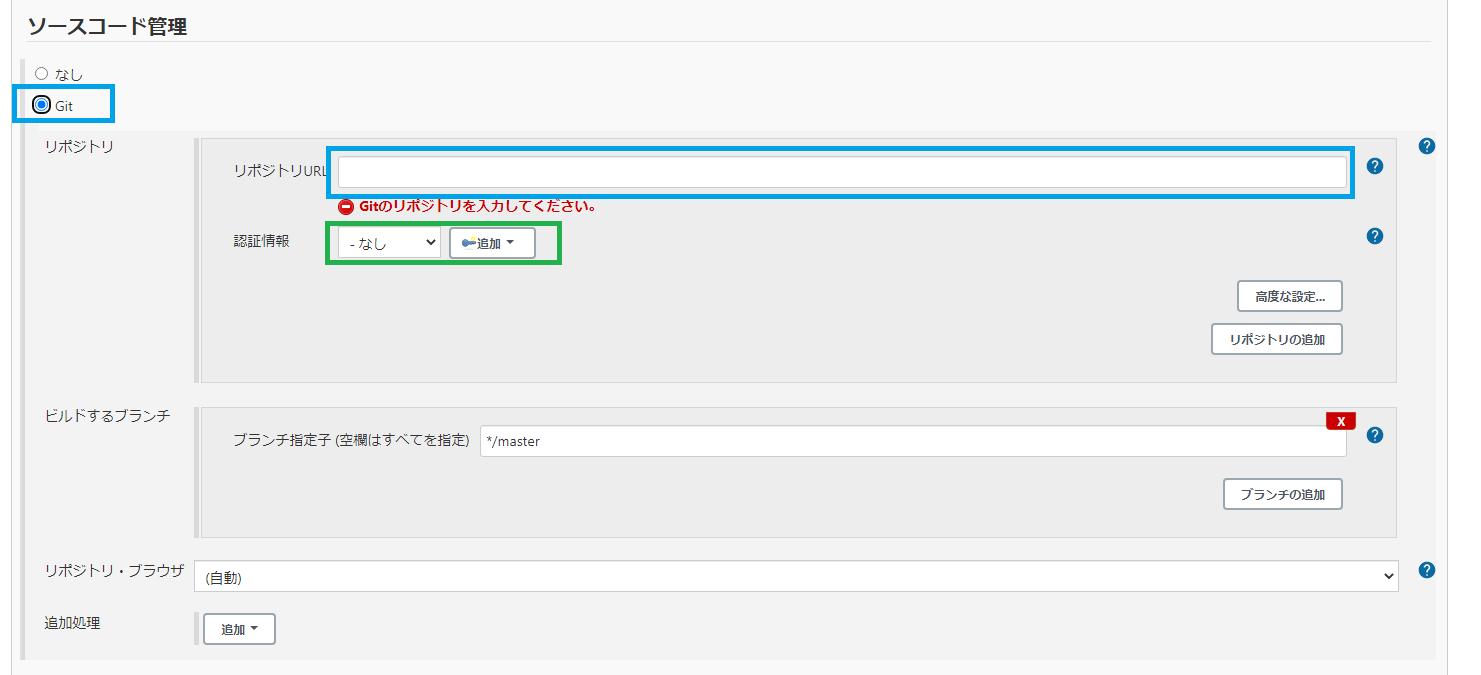1481x675 pixels.
Task: Click the リポジトリ・ブラウザ label
Action: (x=115, y=570)
